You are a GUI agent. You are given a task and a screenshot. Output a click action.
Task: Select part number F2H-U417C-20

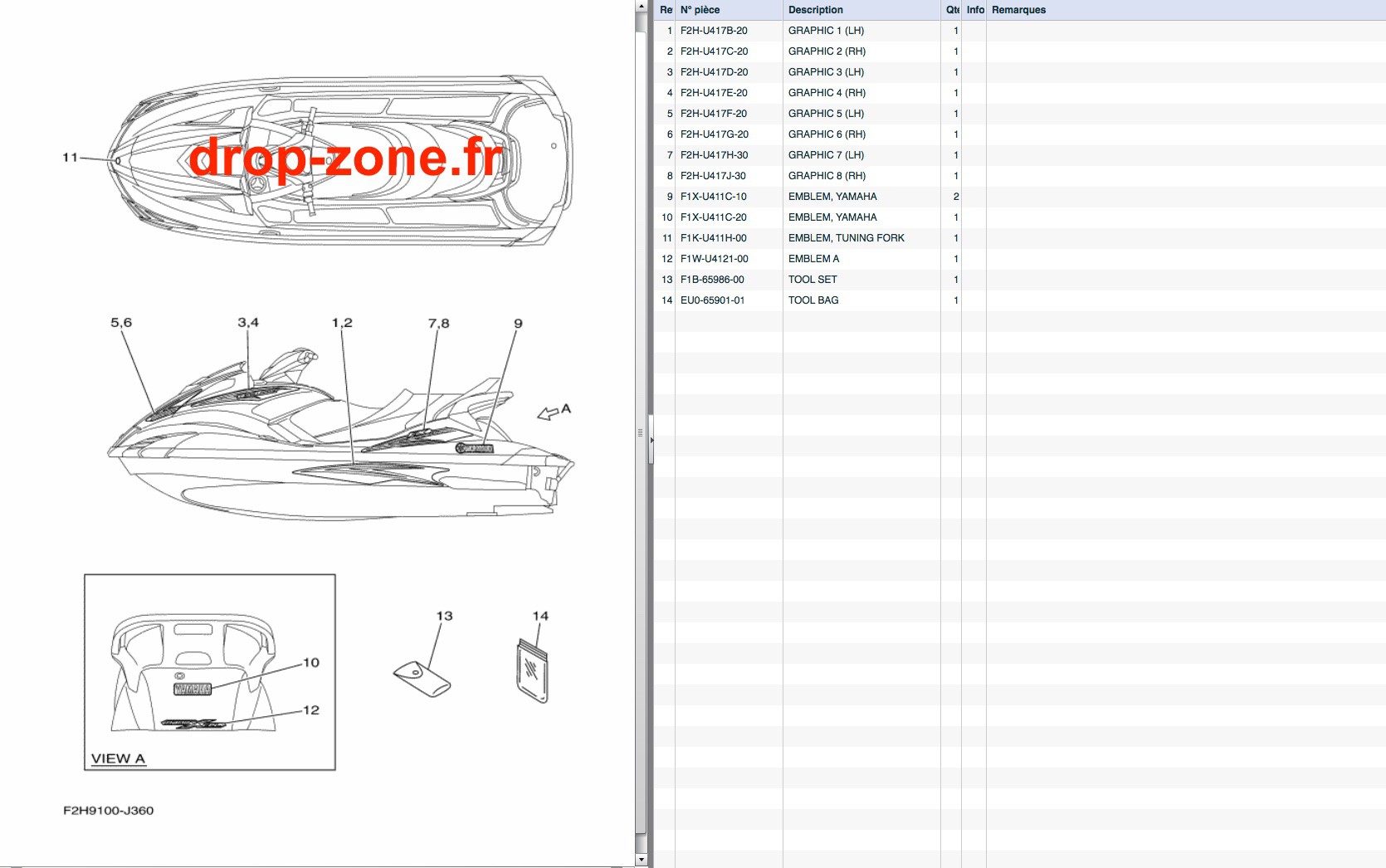pyautogui.click(x=714, y=51)
